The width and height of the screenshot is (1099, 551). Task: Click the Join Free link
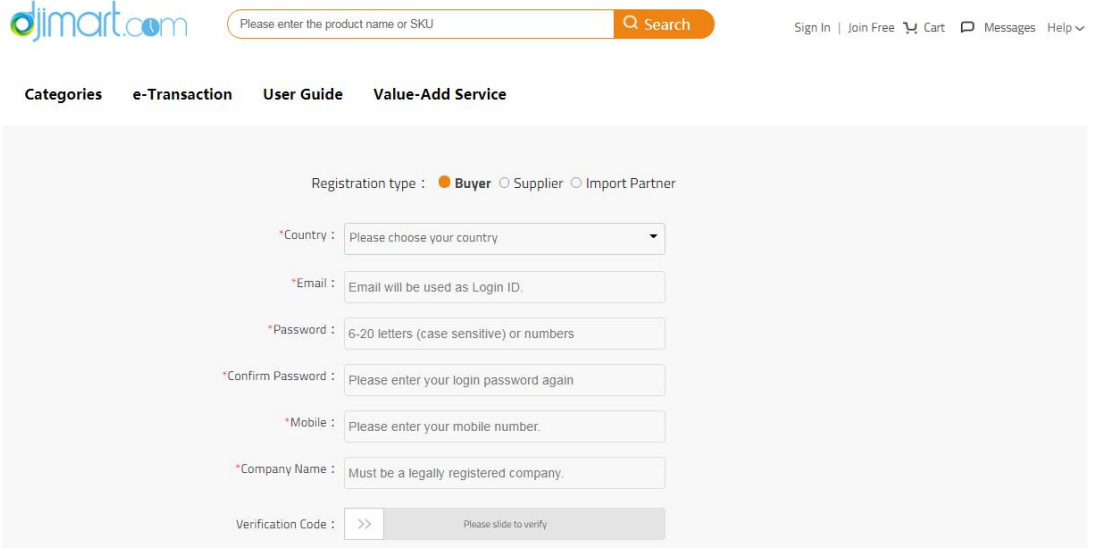pos(871,27)
